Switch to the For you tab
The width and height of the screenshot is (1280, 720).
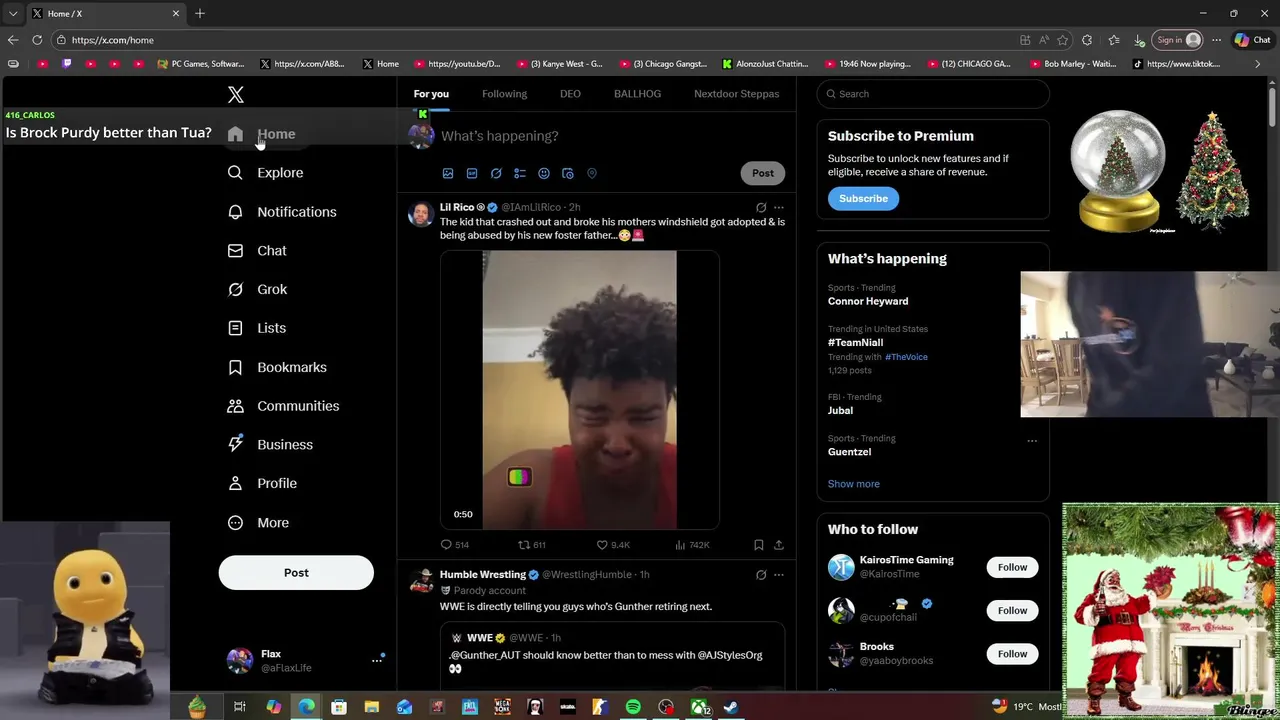click(431, 94)
